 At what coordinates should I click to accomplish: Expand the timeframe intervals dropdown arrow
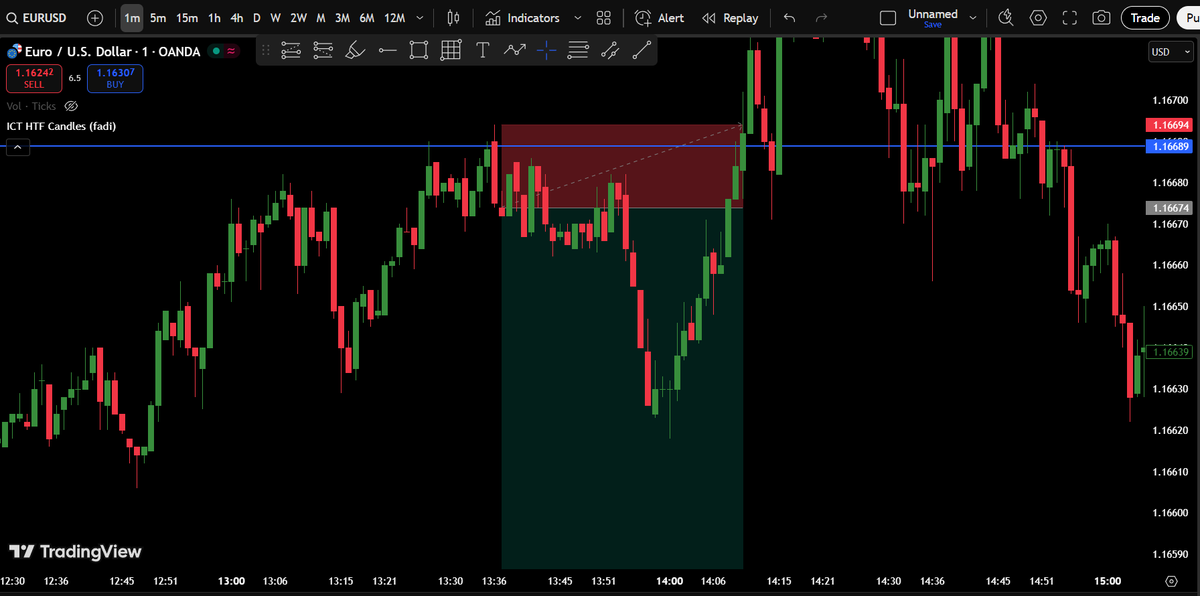(419, 17)
